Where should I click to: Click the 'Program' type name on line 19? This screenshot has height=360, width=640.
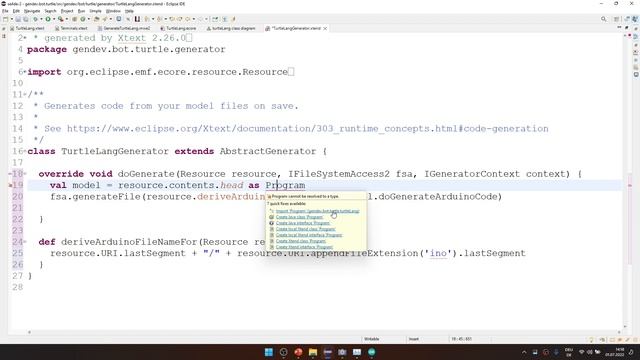point(285,185)
